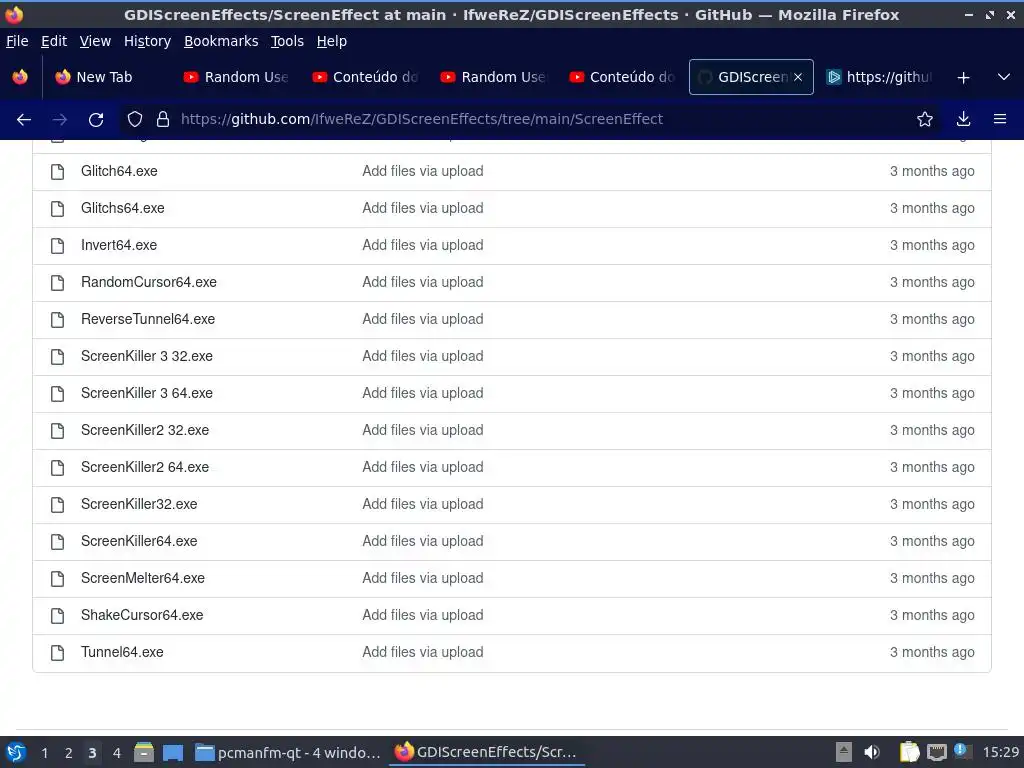
Task: Open the Firefox hamburger application menu
Action: pos(1000,119)
